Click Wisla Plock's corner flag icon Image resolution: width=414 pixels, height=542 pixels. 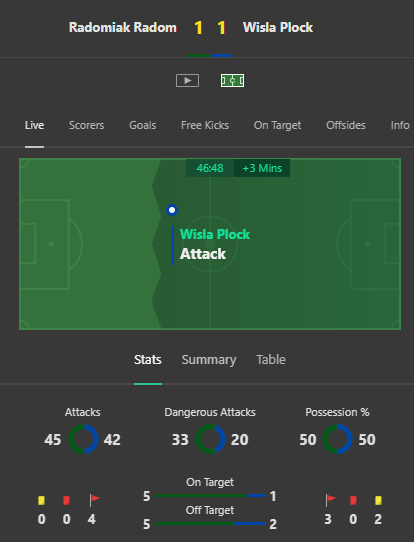[330, 500]
